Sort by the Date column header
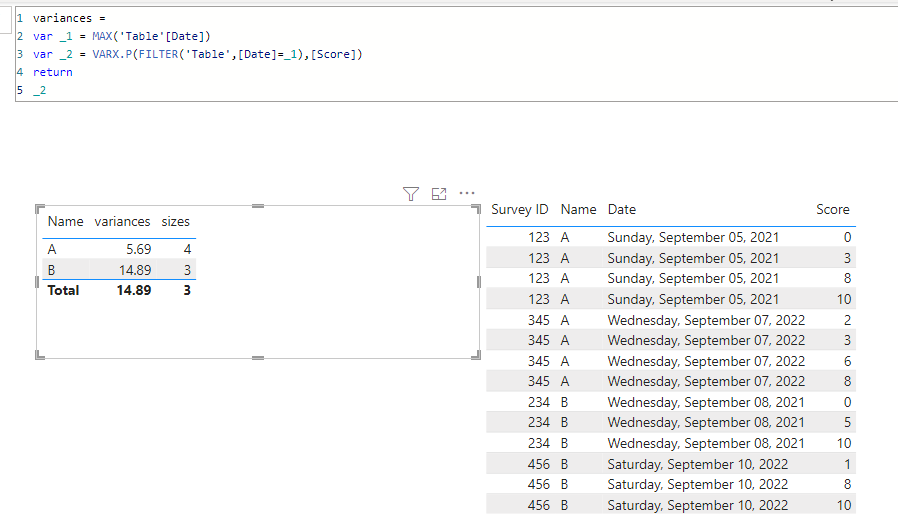Screen dimensions: 898x514 point(621,210)
